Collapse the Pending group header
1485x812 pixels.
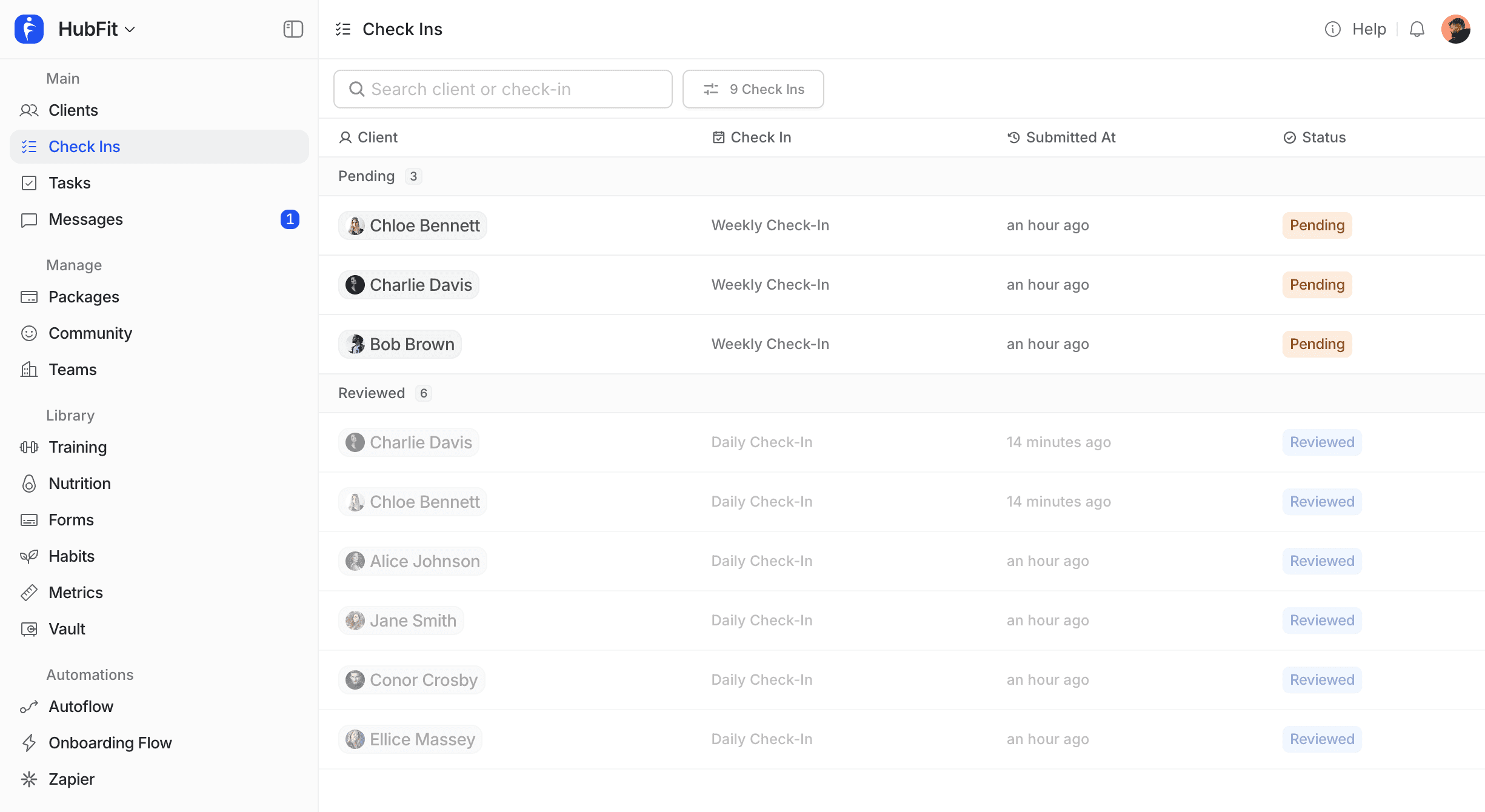[x=367, y=176]
